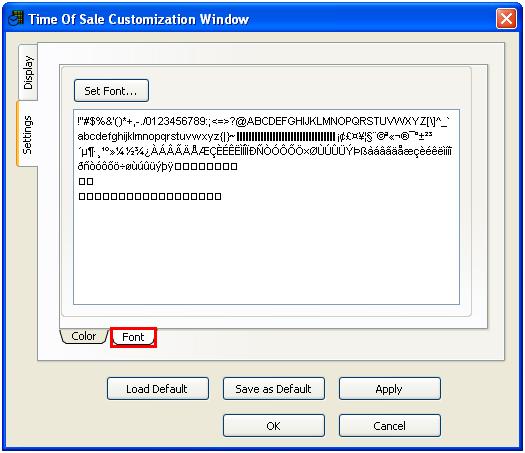Click the Load Default button
Viewport: 525px width, 453px height.
pyautogui.click(x=158, y=389)
